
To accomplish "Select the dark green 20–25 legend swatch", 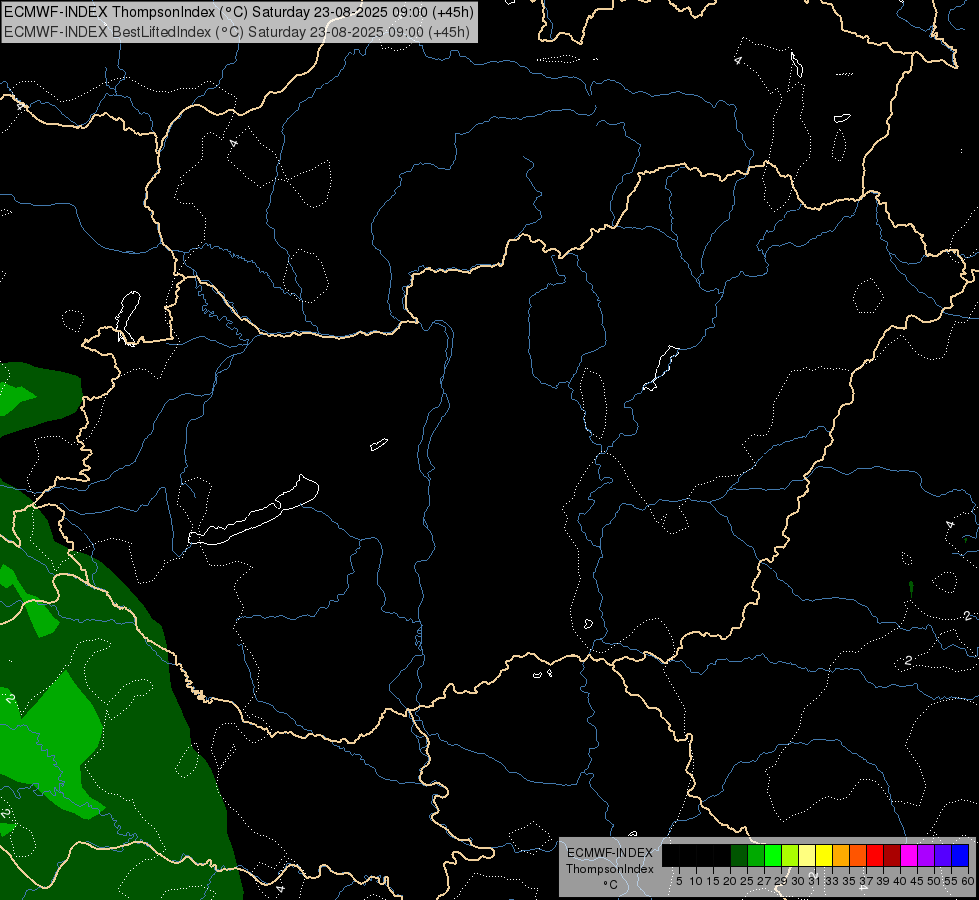I will click(x=739, y=855).
